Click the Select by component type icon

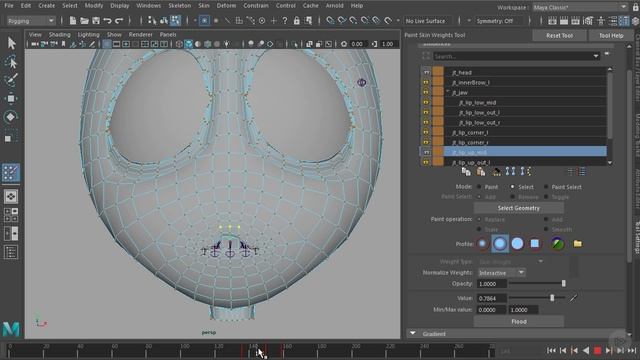[x=176, y=20]
